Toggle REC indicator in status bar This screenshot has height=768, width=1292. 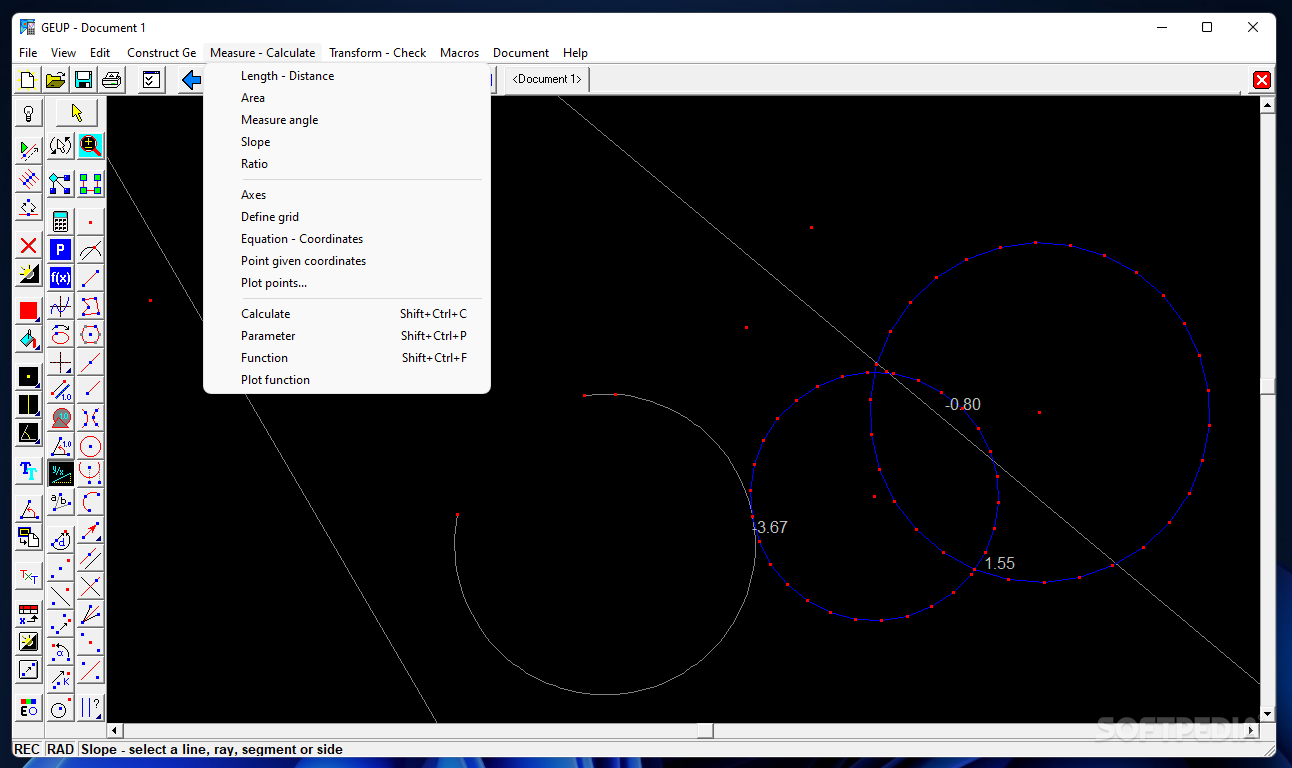click(x=27, y=749)
